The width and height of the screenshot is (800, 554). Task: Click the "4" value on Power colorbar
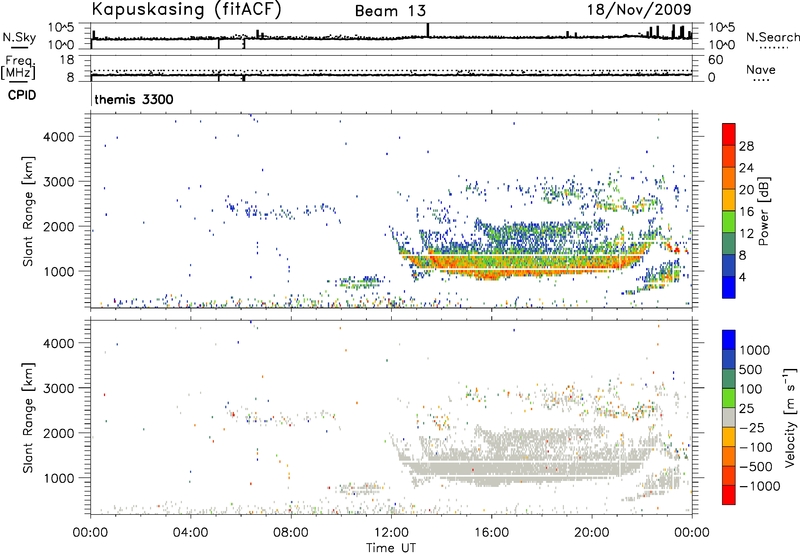point(743,278)
